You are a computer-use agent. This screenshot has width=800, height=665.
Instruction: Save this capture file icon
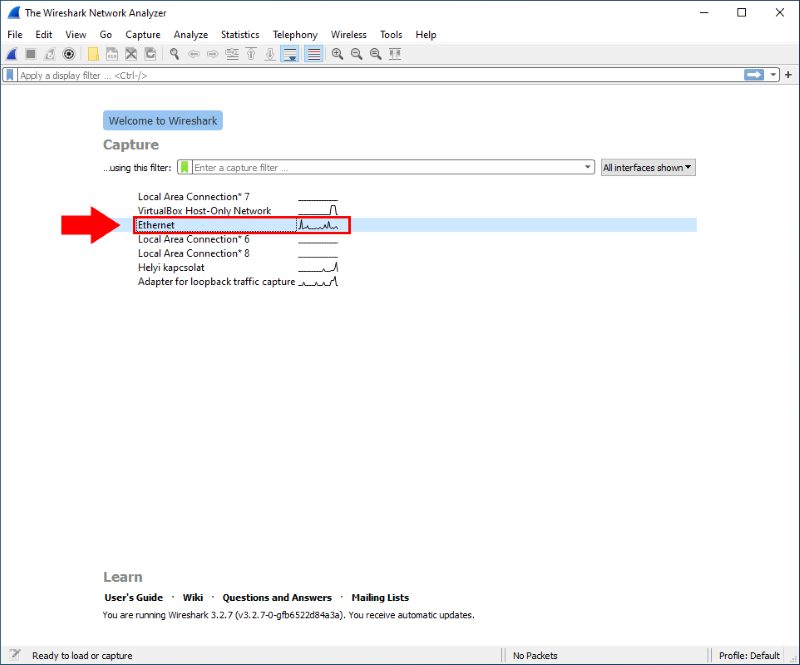112,54
